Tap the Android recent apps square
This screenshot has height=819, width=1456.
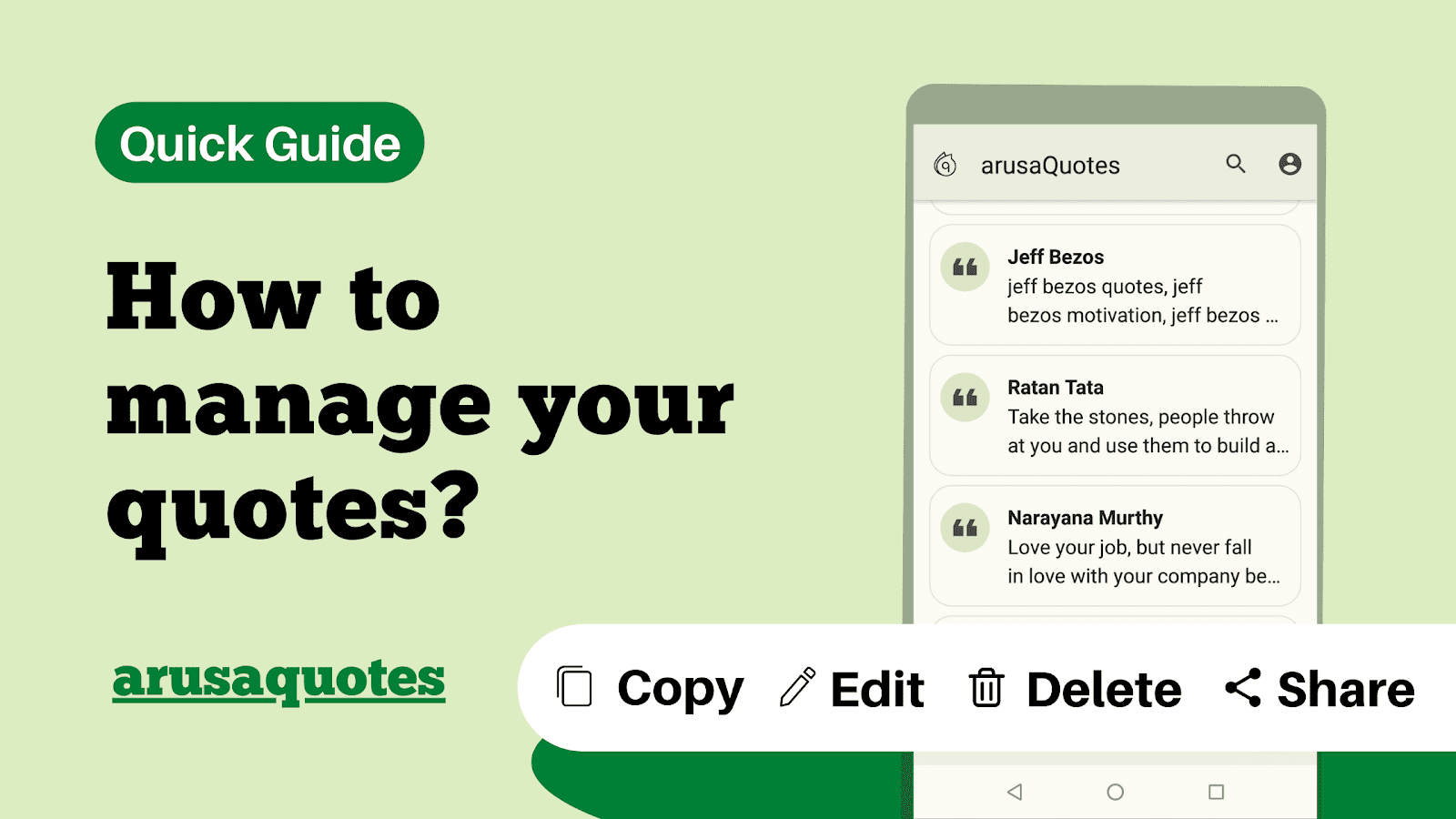[x=1216, y=792]
